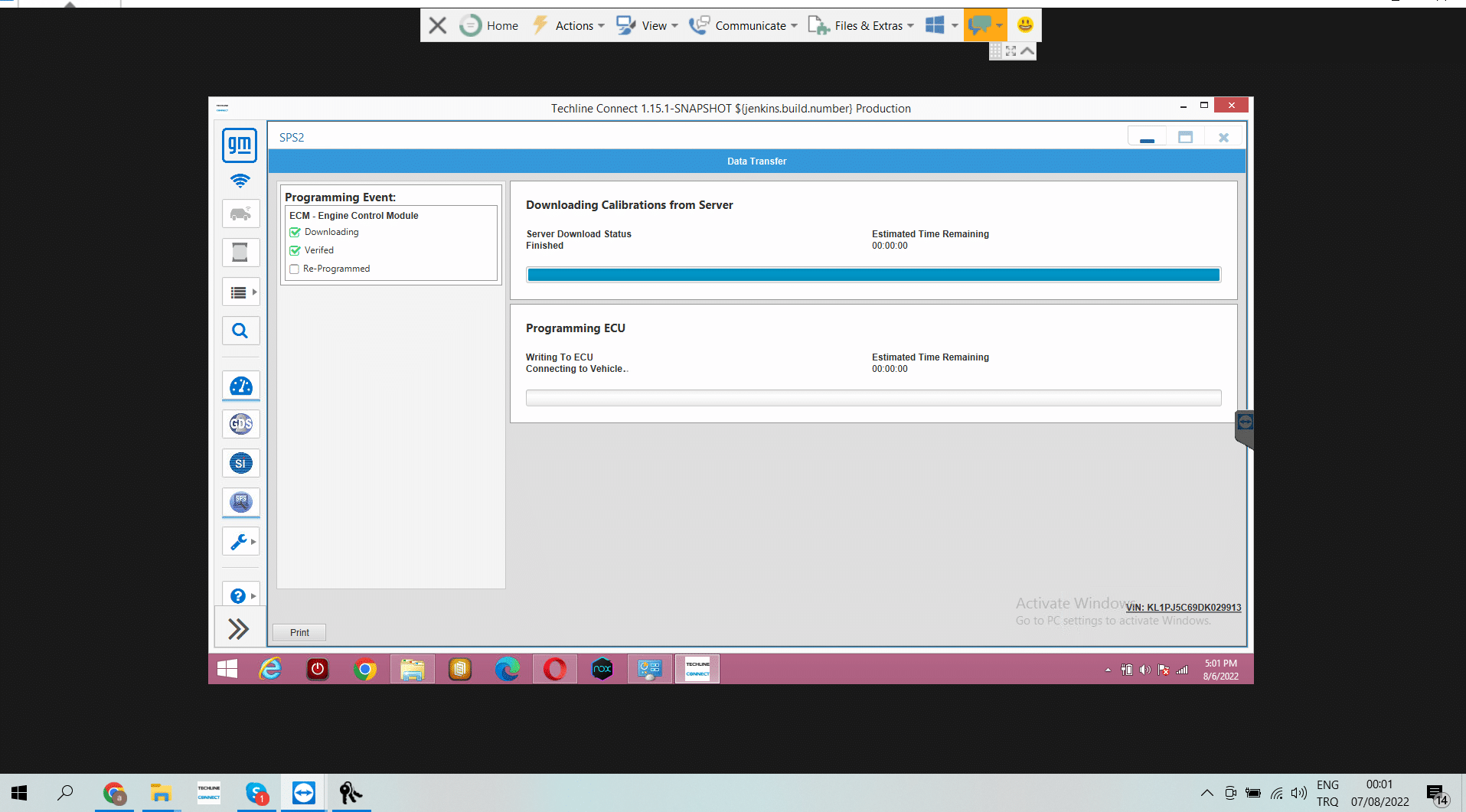Maximize the SPS2 inner panel
The image size is (1466, 812).
(x=1185, y=138)
